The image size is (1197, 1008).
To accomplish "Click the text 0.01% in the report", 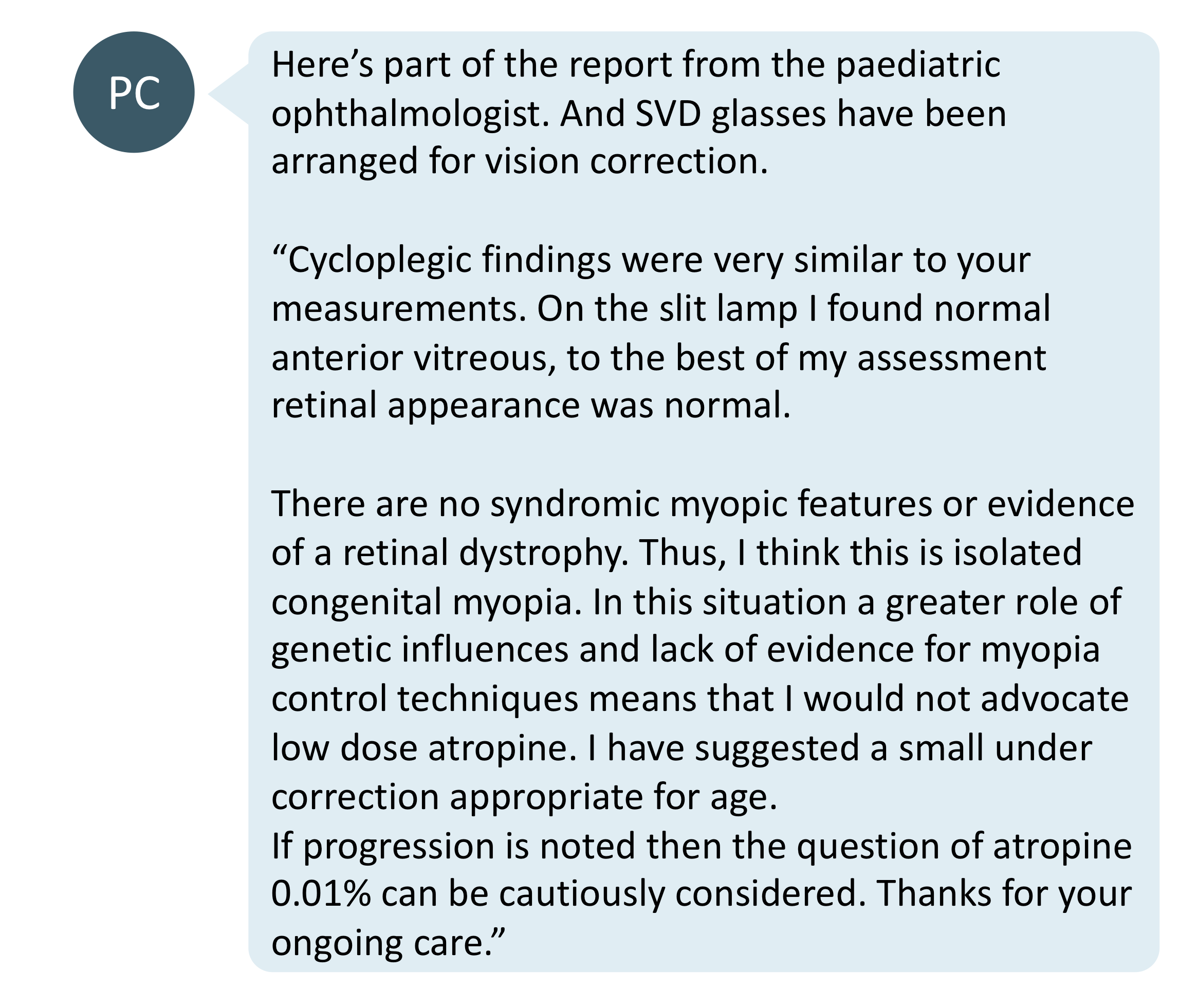I will tap(322, 894).
